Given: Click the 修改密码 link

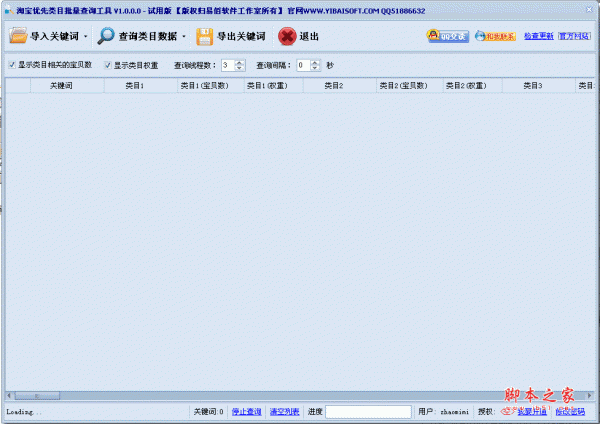Looking at the screenshot, I should click(570, 412).
